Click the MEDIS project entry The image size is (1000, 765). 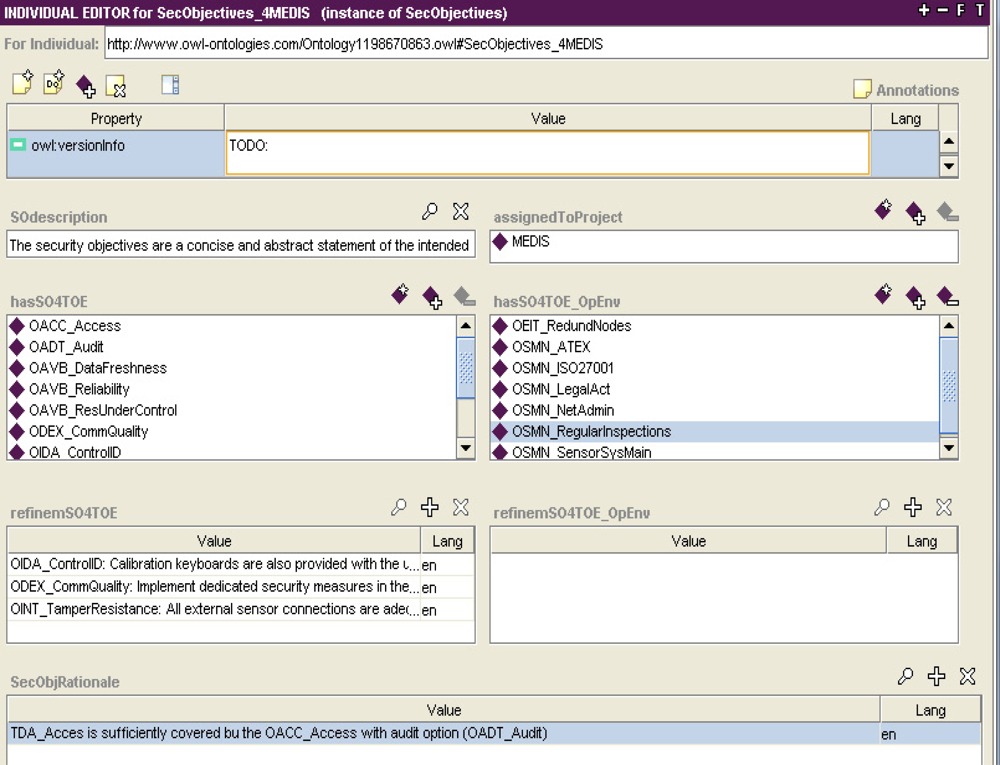(530, 242)
